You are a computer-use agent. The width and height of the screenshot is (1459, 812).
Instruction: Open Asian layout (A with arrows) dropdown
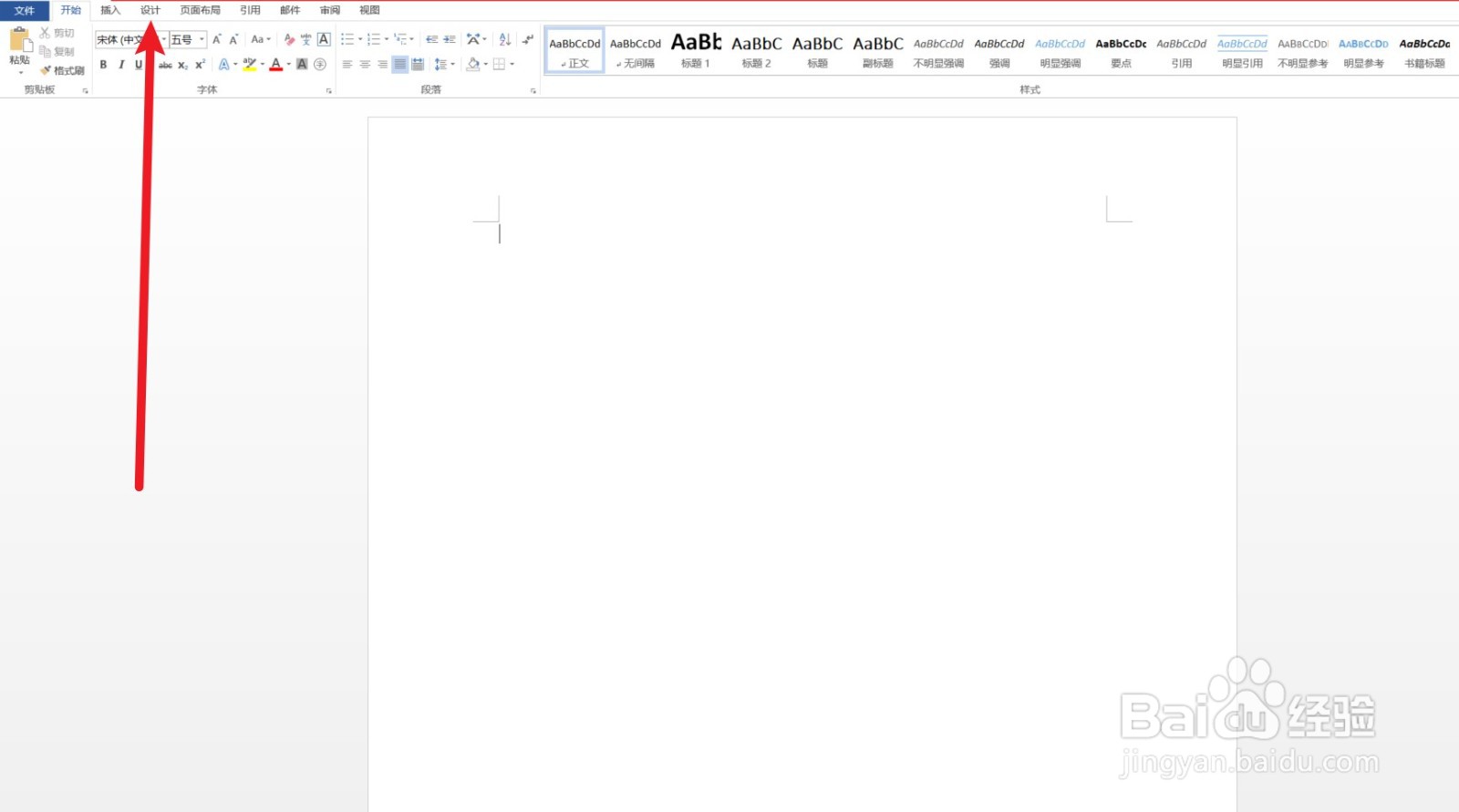pos(476,39)
